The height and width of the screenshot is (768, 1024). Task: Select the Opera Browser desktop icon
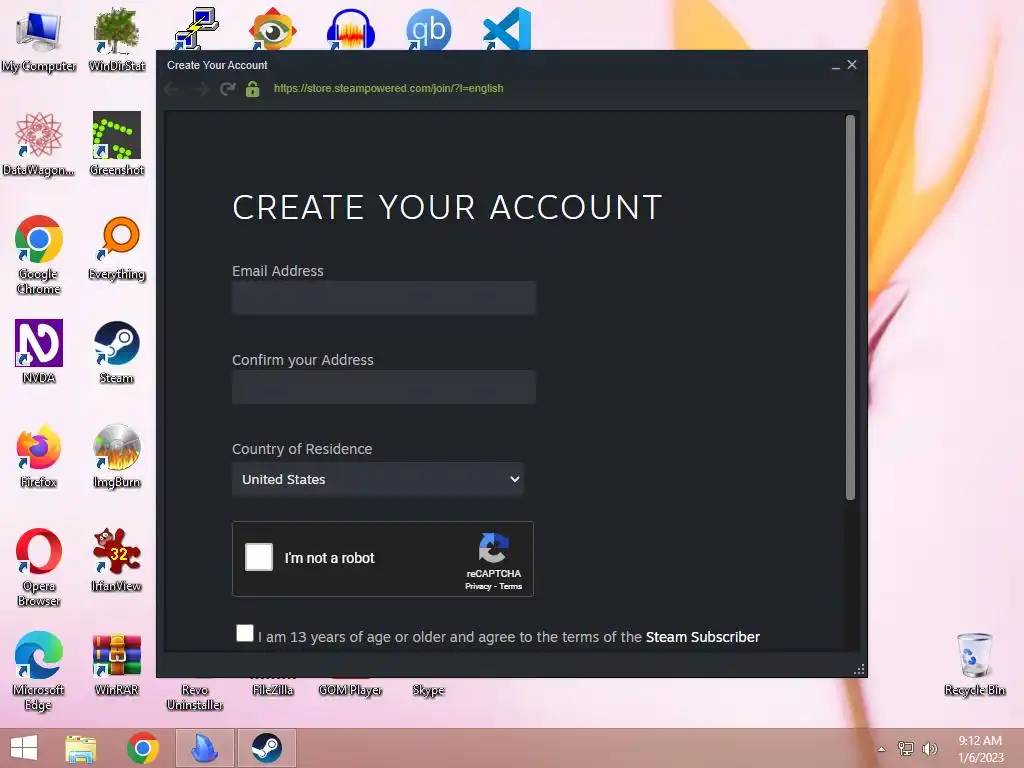(x=39, y=567)
